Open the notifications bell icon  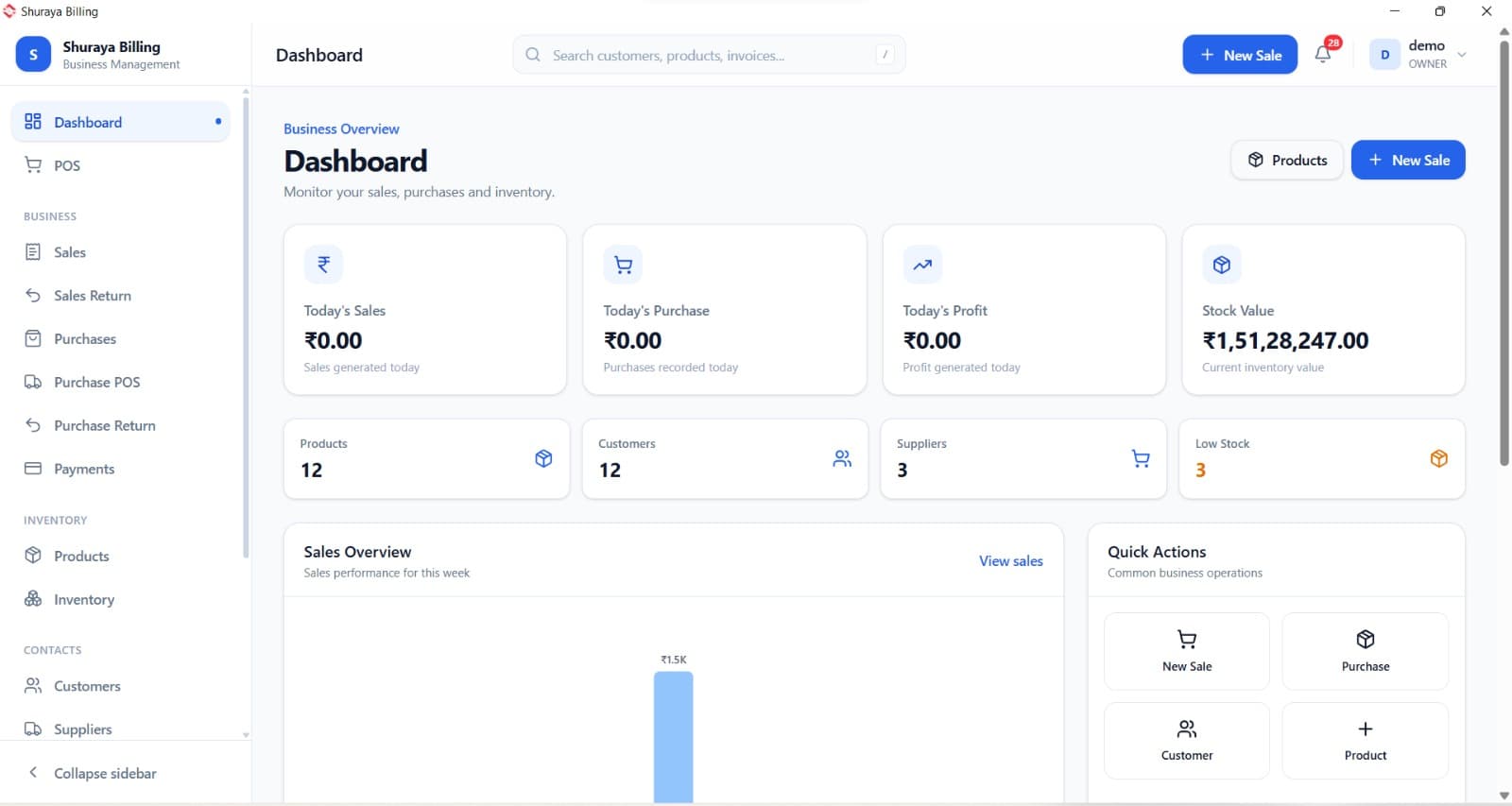pyautogui.click(x=1323, y=55)
